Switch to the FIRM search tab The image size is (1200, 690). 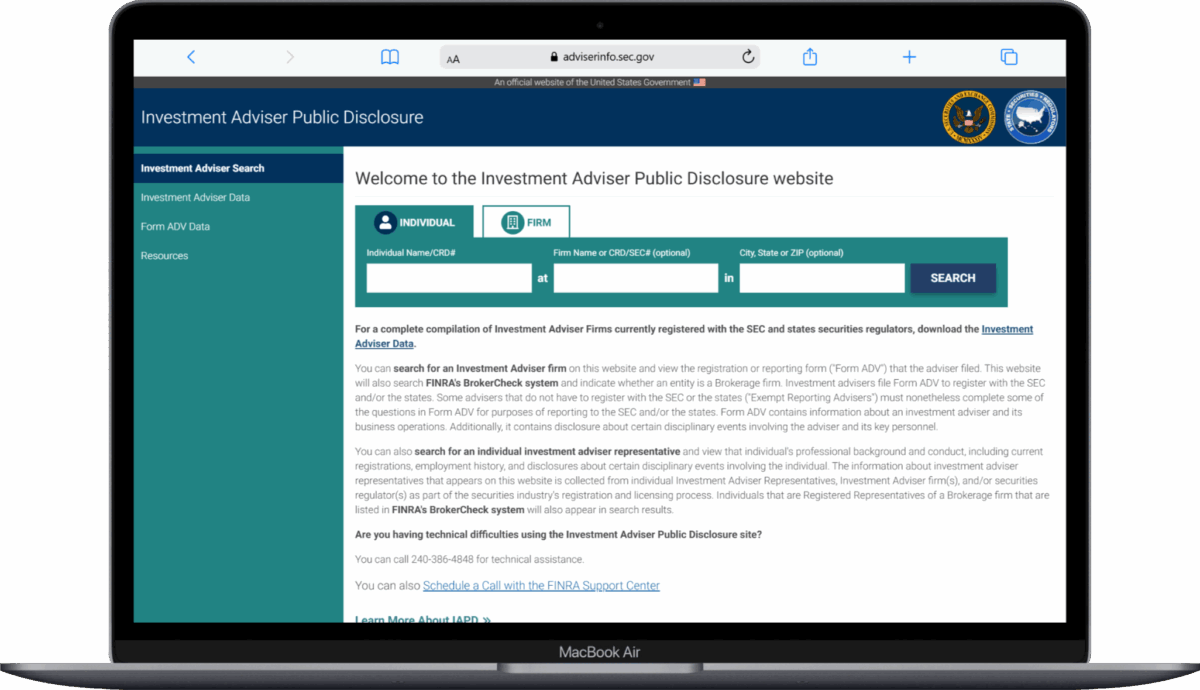pos(526,221)
